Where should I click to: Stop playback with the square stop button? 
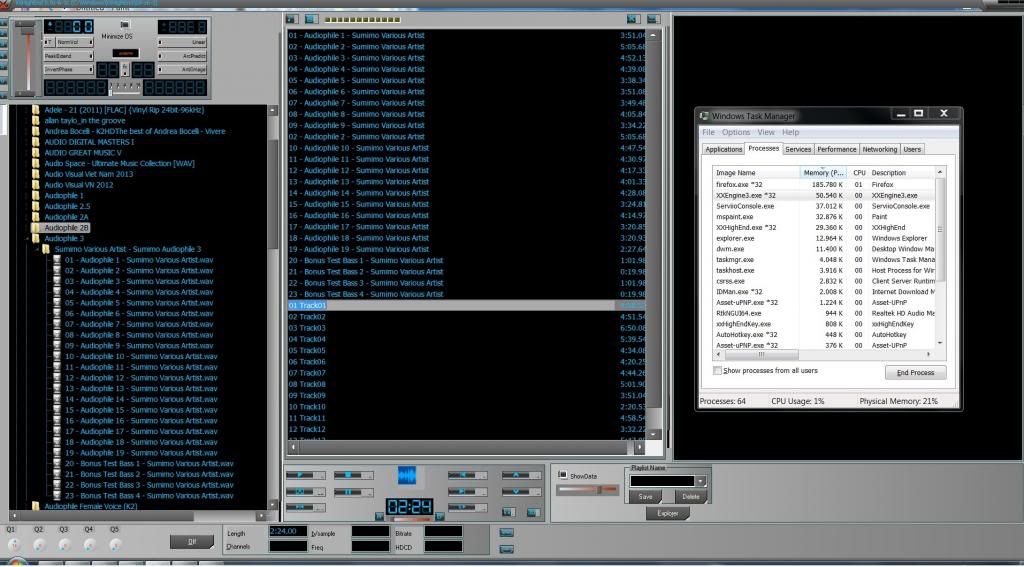pyautogui.click(x=354, y=475)
